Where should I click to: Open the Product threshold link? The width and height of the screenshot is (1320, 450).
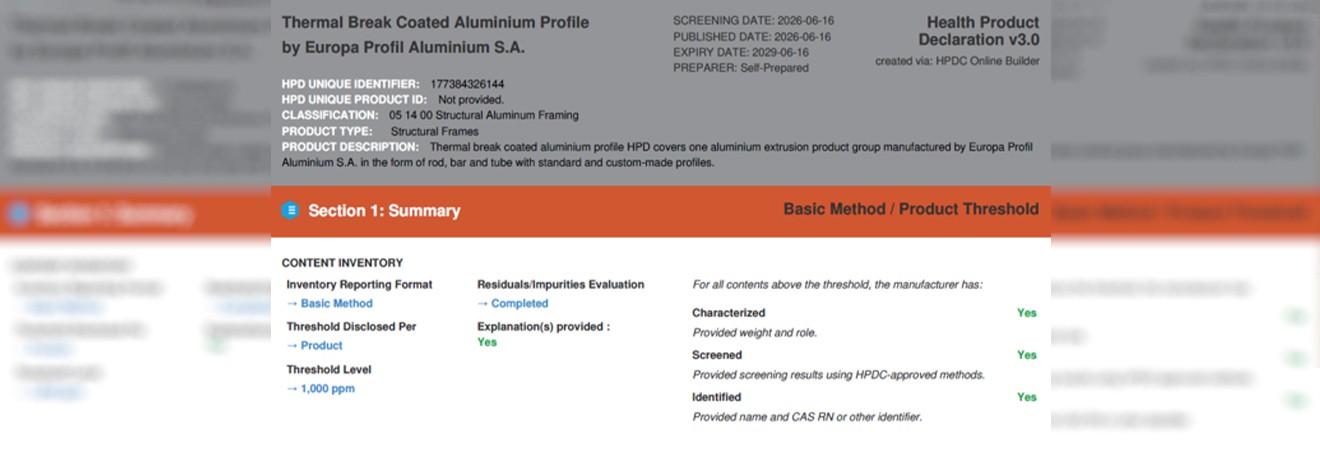pyautogui.click(x=314, y=345)
